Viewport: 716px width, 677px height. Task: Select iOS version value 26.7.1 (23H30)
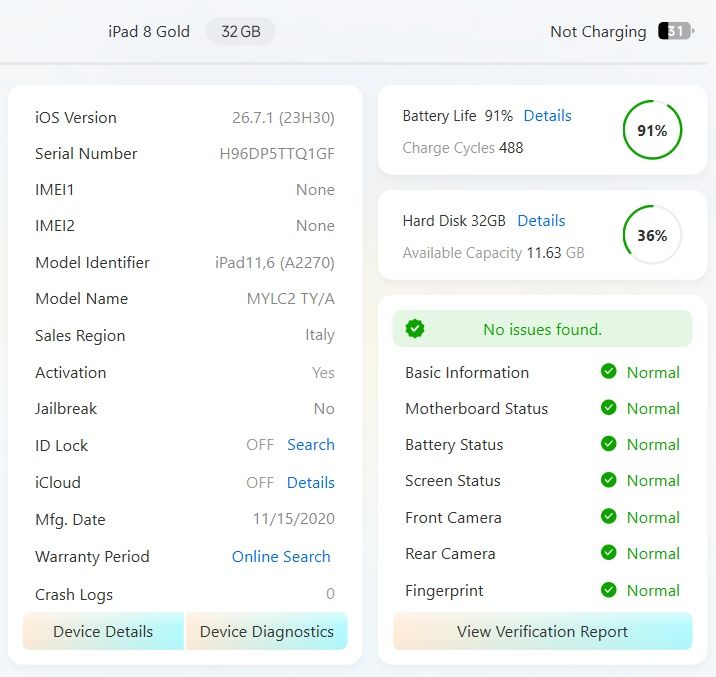[283, 118]
